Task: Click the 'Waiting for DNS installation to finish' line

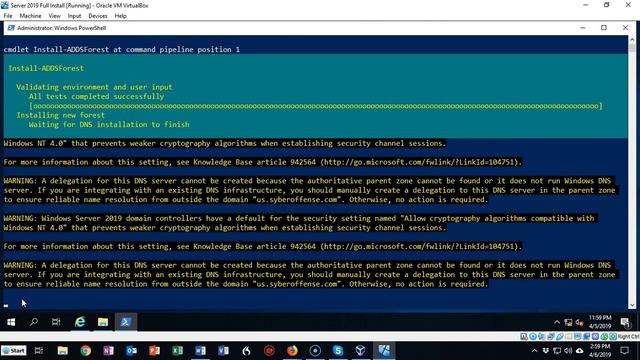Action: pyautogui.click(x=109, y=124)
